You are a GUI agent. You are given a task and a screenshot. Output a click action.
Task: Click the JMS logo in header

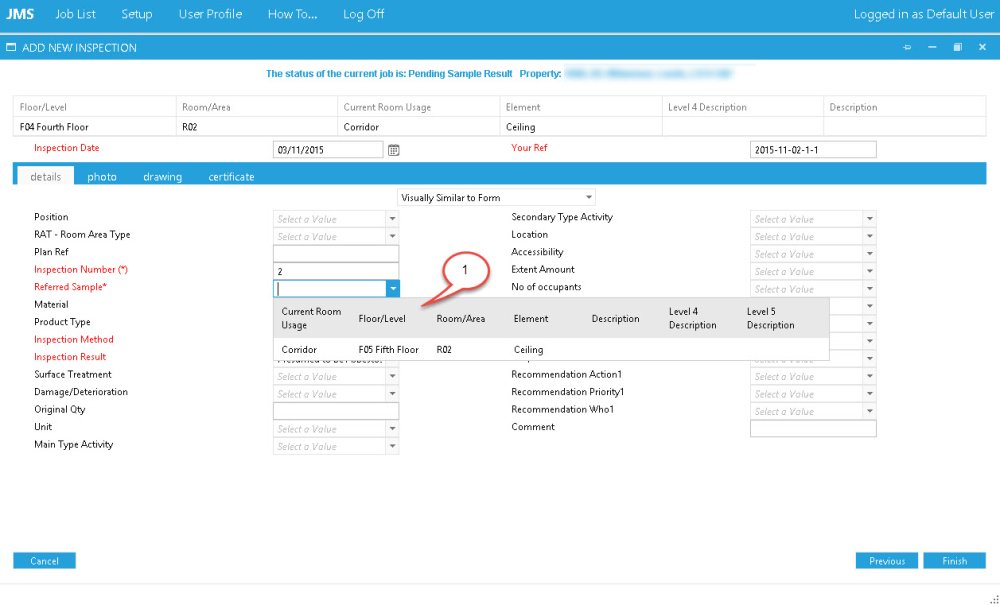(20, 14)
